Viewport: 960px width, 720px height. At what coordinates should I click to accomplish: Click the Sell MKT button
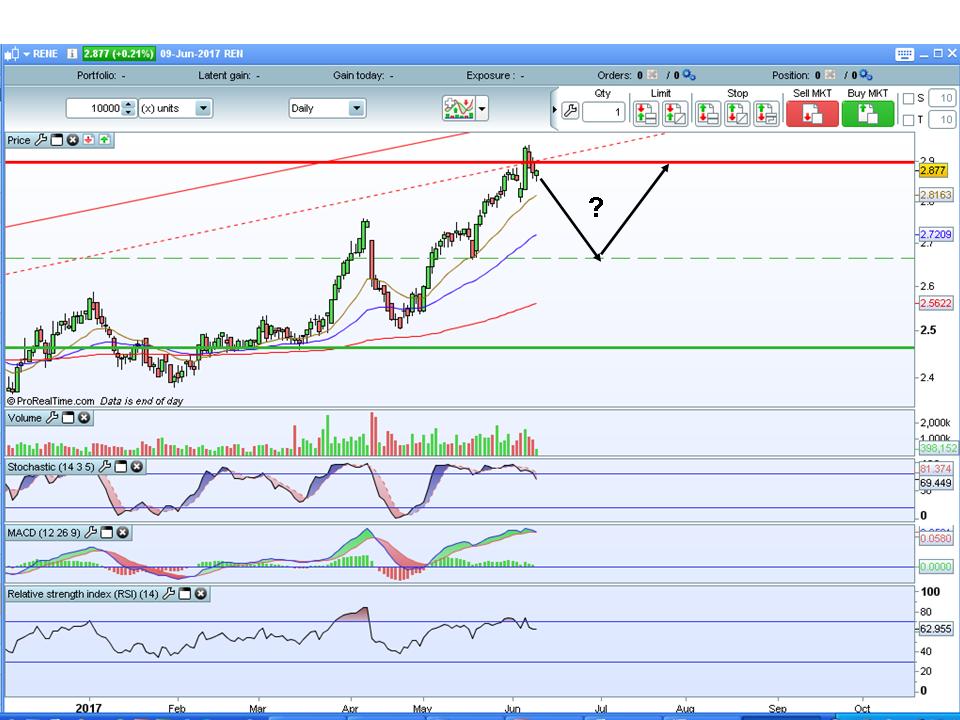(x=812, y=114)
